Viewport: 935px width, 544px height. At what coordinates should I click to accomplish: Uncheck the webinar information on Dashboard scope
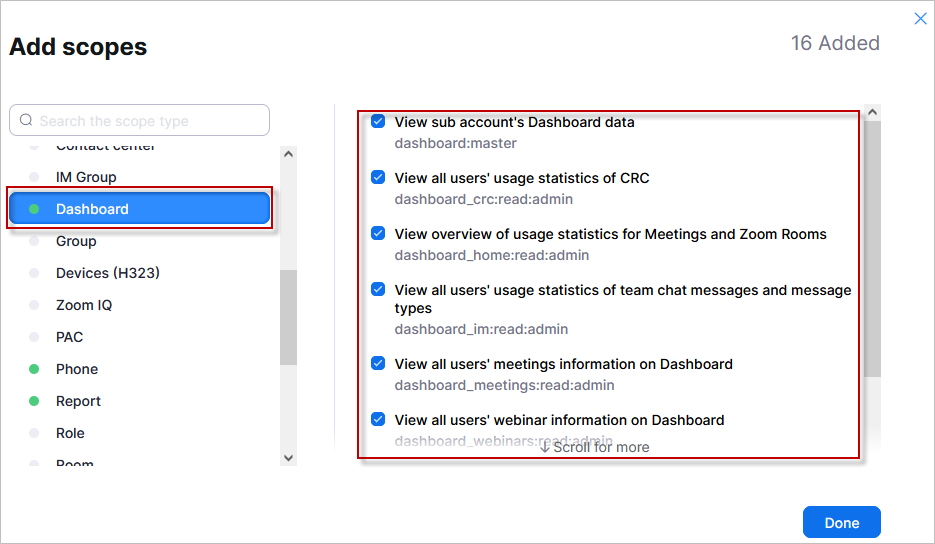(x=378, y=419)
